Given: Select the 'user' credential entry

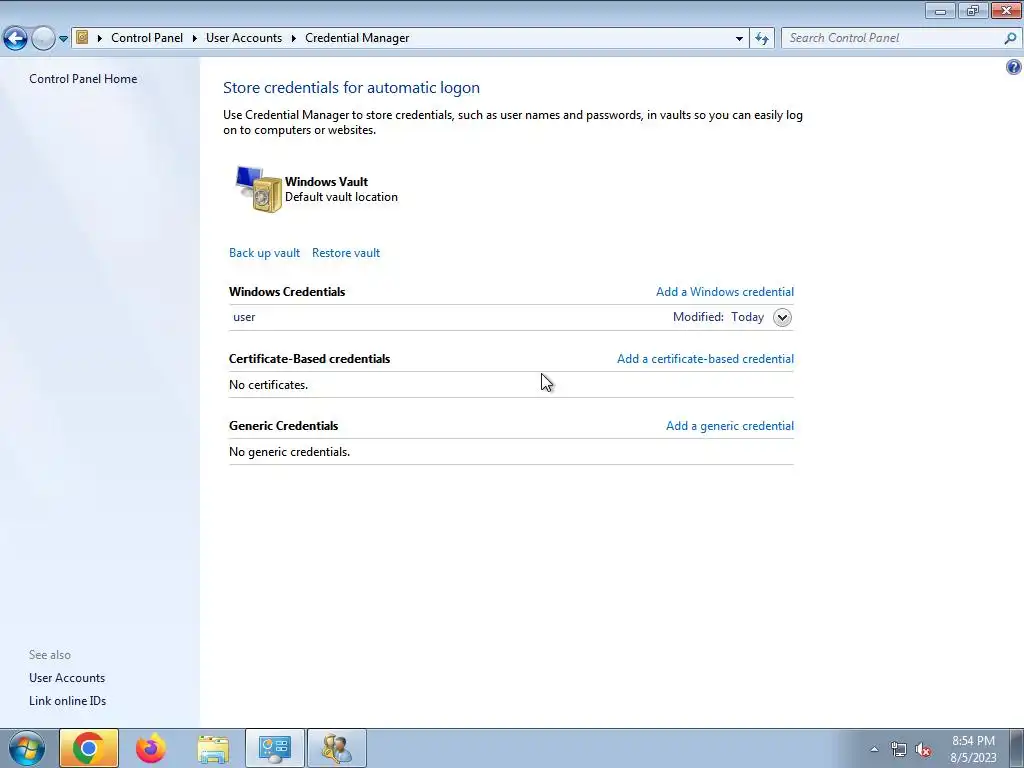Looking at the screenshot, I should pyautogui.click(x=511, y=317).
